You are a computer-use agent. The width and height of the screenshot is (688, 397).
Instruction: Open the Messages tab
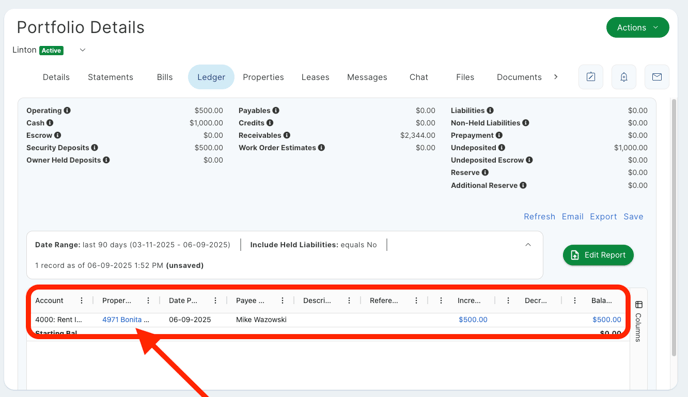click(x=367, y=77)
